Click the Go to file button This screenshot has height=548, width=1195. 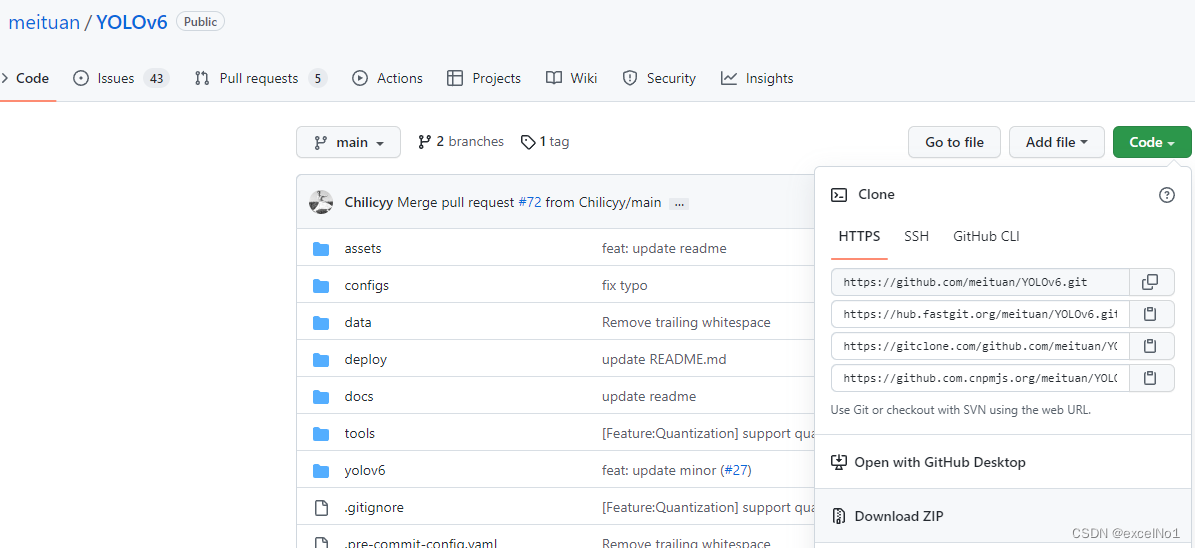click(954, 142)
